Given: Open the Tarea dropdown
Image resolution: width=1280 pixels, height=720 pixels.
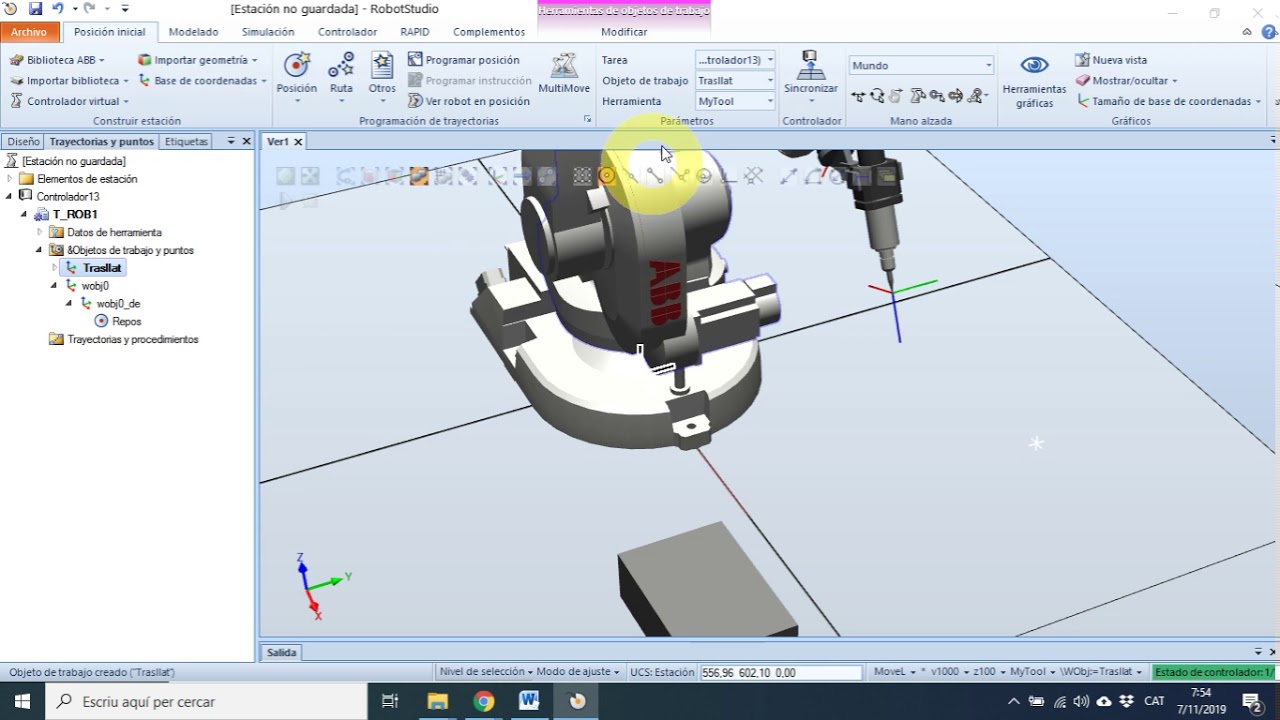Looking at the screenshot, I should click(735, 60).
